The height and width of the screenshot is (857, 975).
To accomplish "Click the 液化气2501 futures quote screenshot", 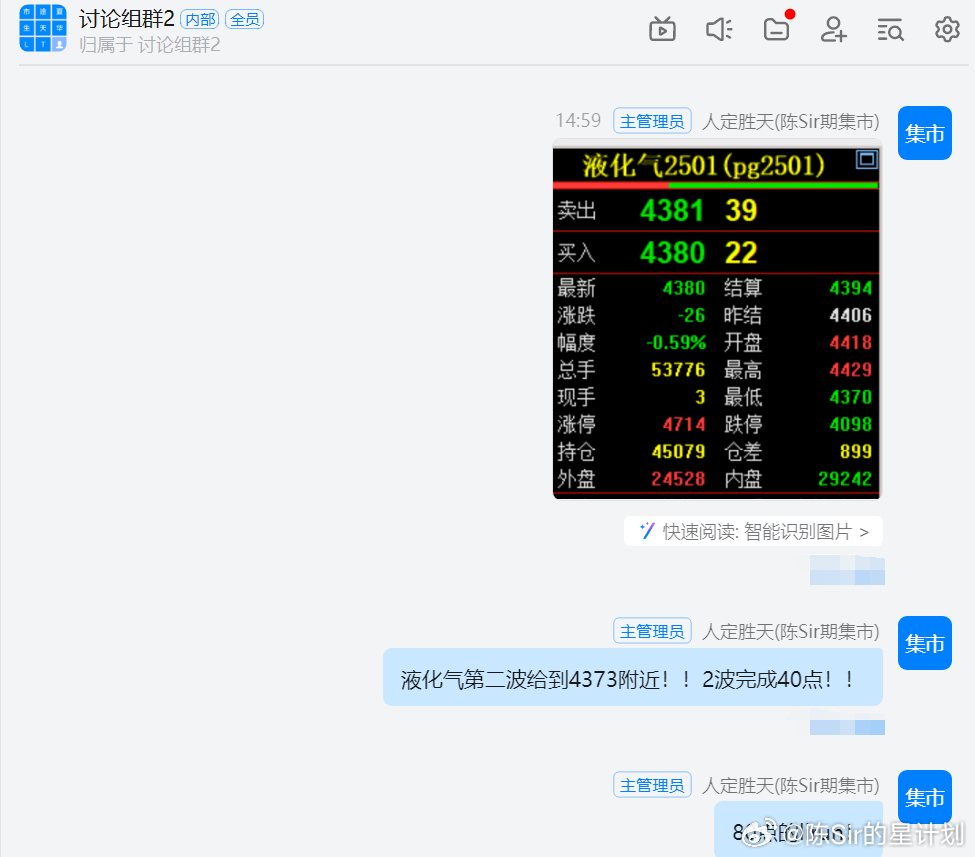I will click(x=716, y=320).
